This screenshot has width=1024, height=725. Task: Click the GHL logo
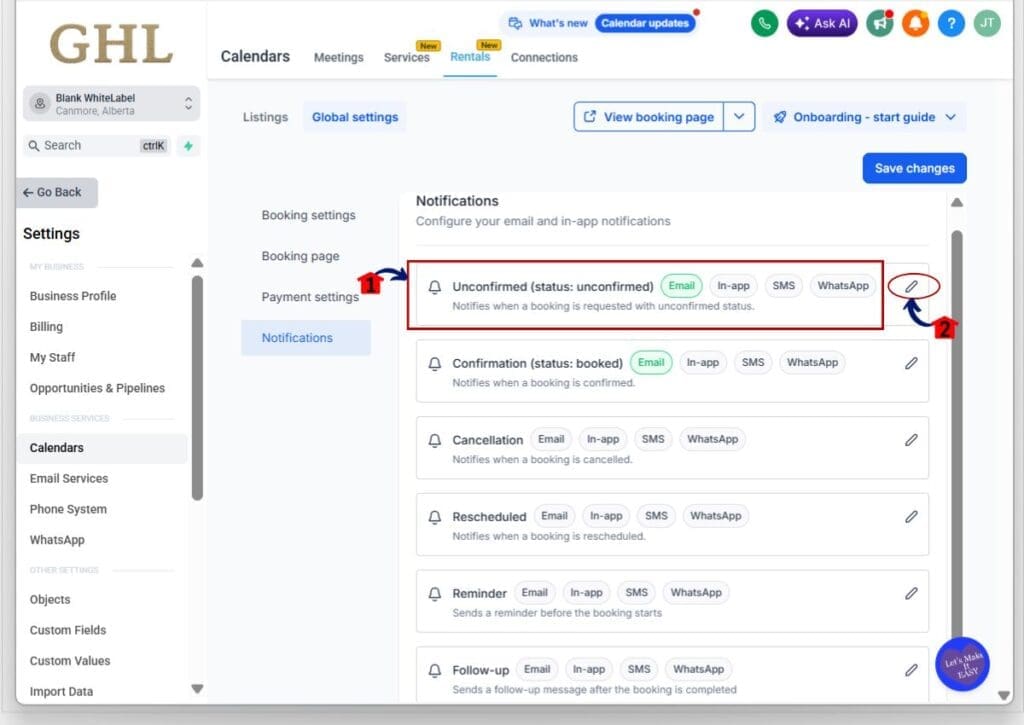point(111,44)
